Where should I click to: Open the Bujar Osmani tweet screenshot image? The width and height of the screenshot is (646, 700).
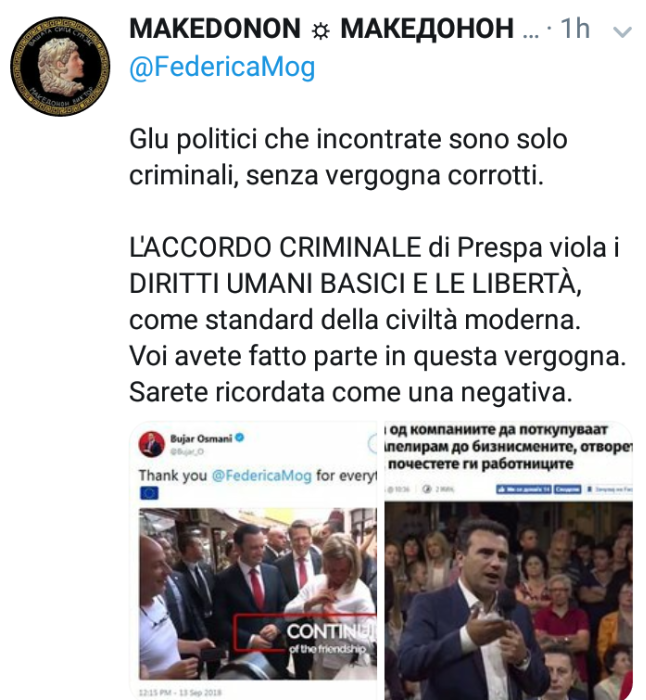tap(253, 560)
